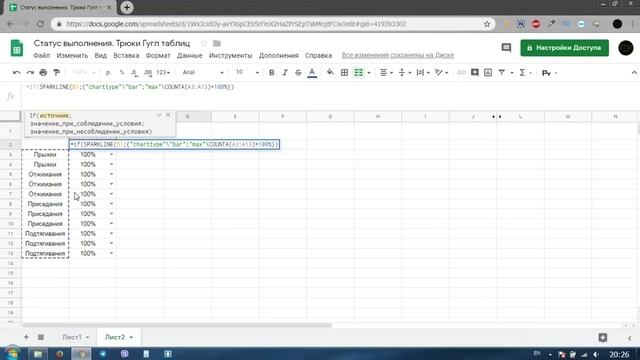Image resolution: width=640 pixels, height=360 pixels.
Task: Open the all sheets list icon
Action: (x=41, y=337)
